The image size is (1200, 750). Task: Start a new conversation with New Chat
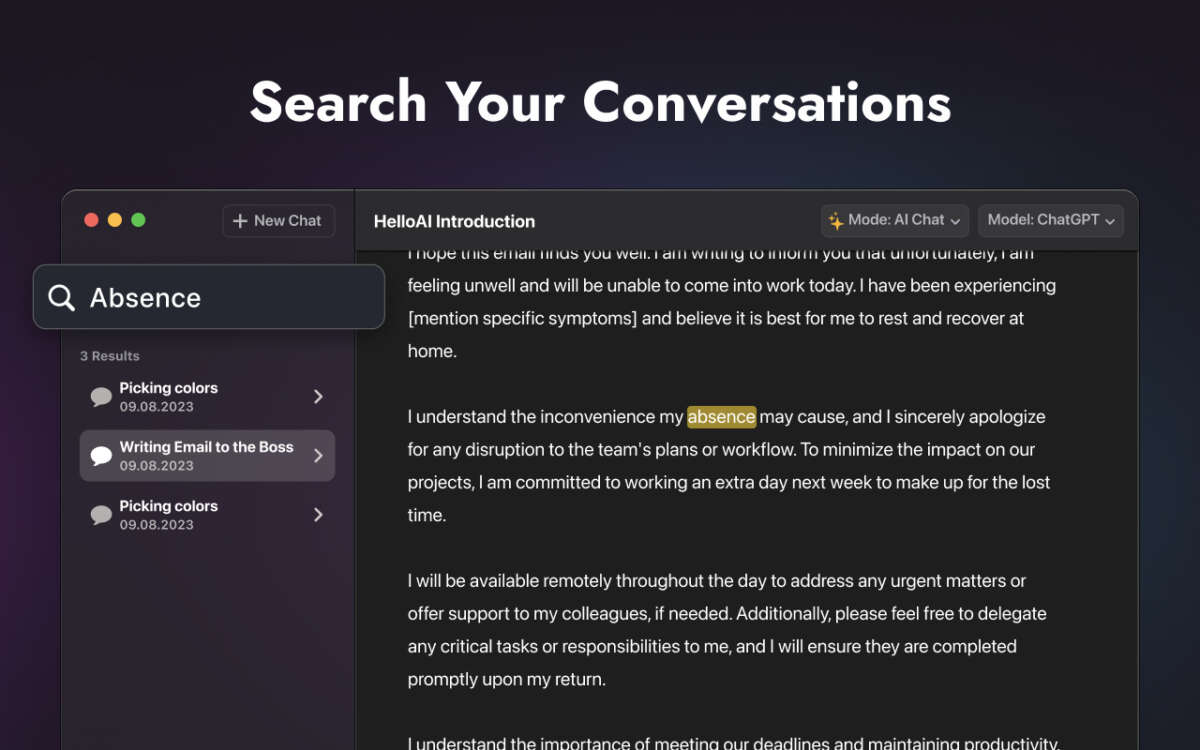[278, 221]
